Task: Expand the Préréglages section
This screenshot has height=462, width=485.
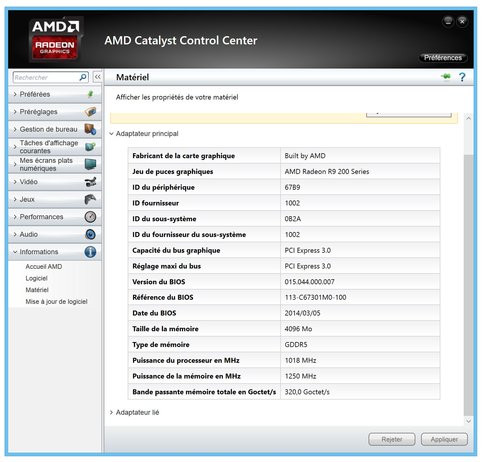Action: [55, 112]
